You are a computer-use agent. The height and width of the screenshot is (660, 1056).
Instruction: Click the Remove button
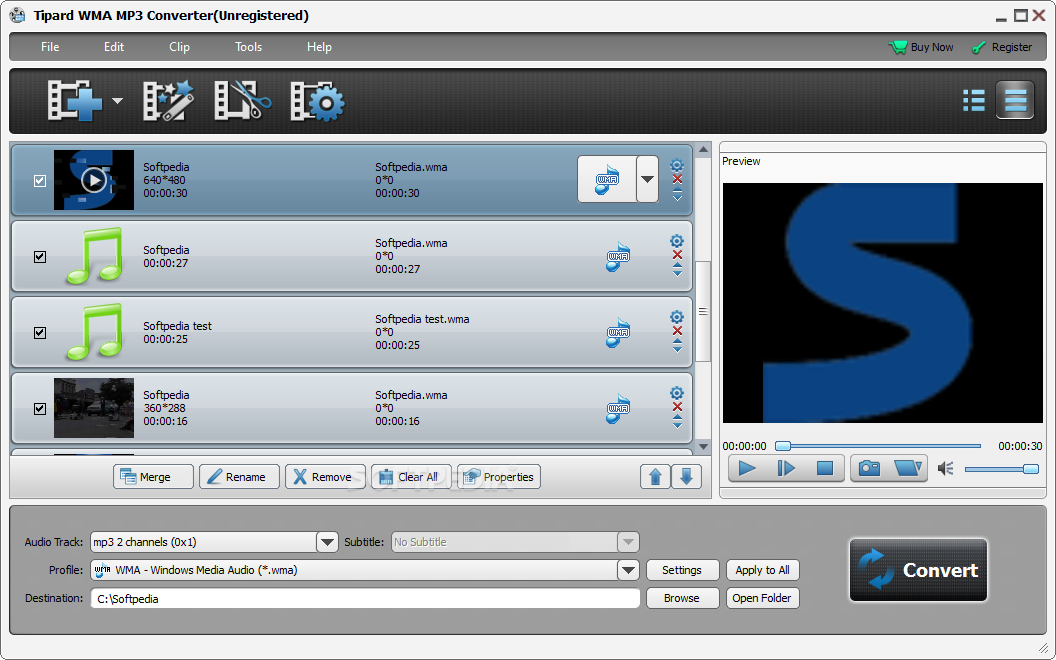click(x=325, y=477)
